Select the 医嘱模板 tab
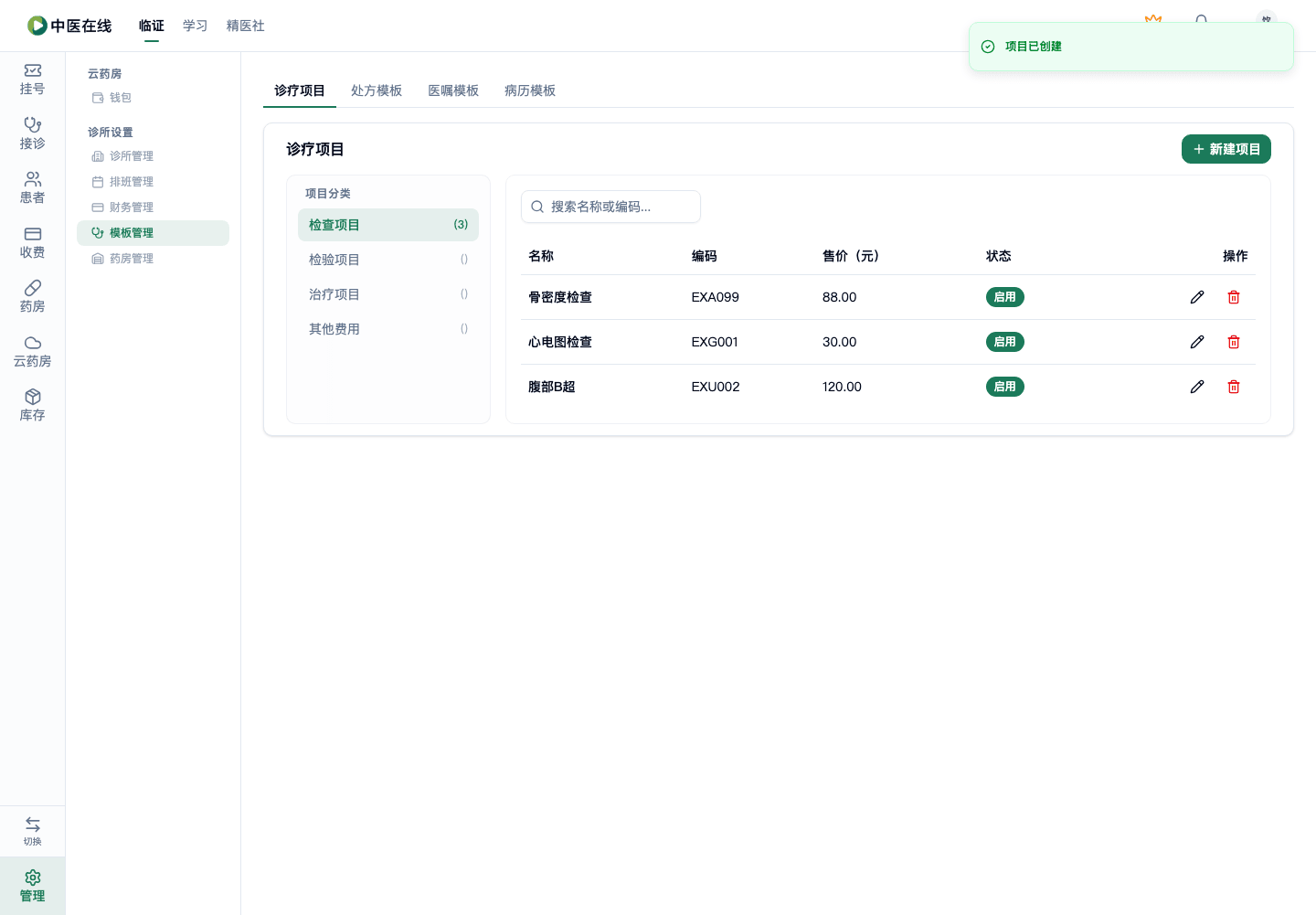 point(453,90)
